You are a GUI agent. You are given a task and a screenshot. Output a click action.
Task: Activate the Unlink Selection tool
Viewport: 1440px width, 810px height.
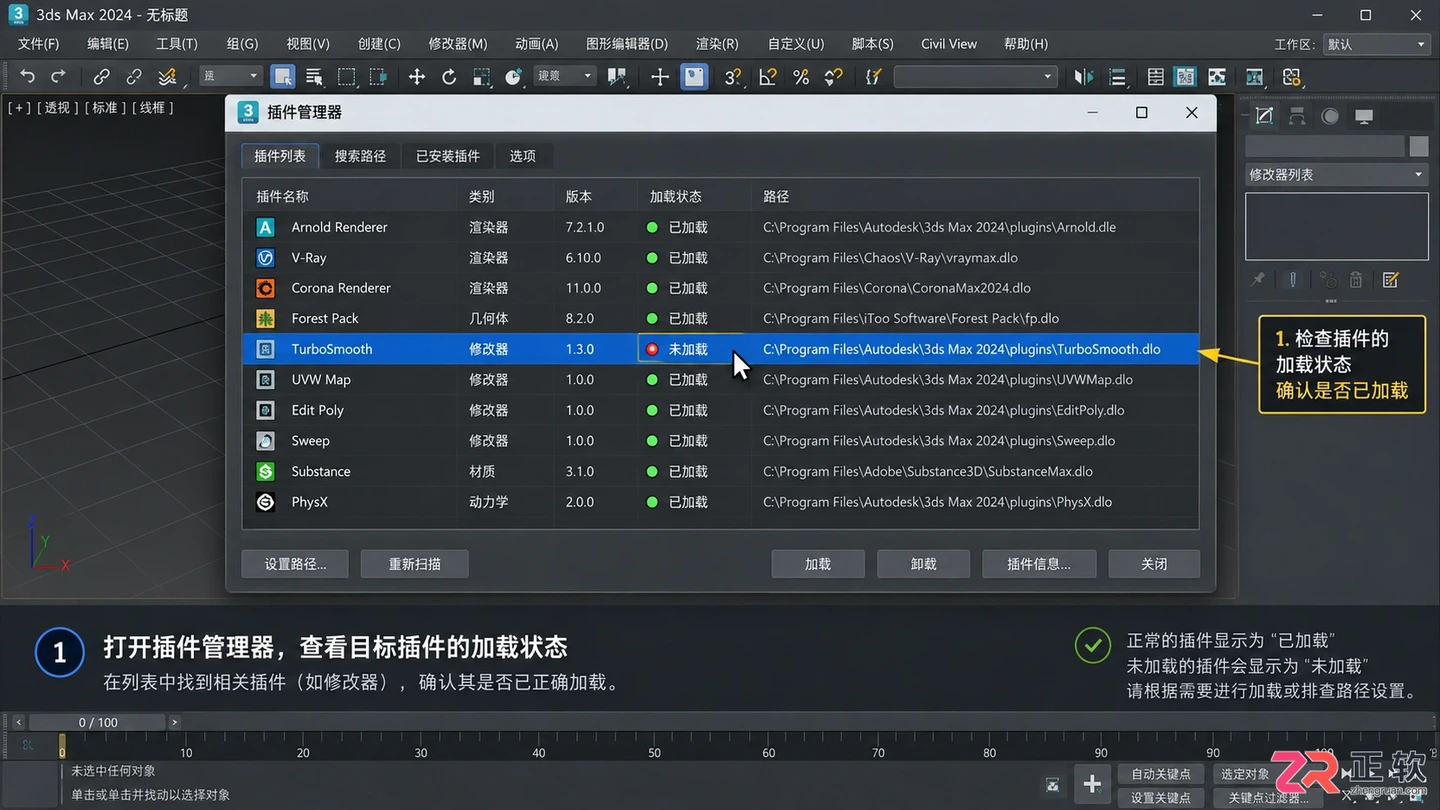click(x=134, y=77)
